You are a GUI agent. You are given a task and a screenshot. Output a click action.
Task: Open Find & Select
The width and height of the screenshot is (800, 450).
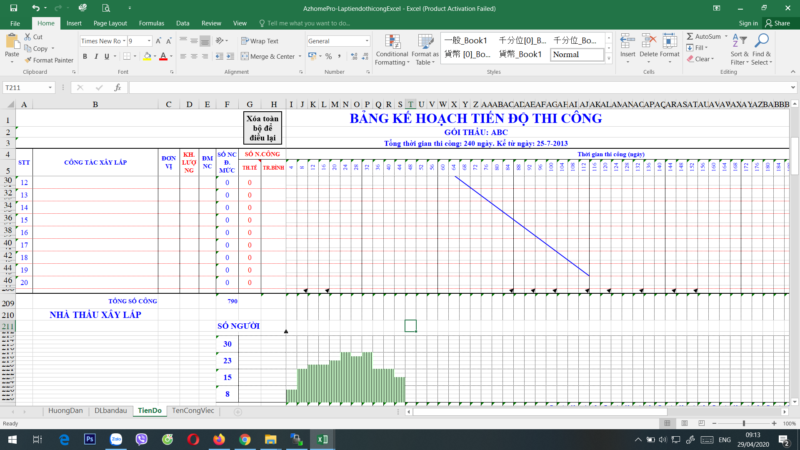coord(761,49)
